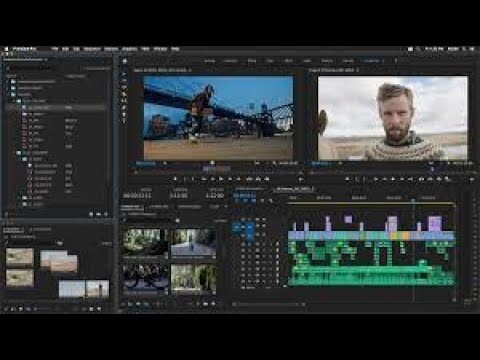Toggle Linked Selection in the Timeline header

pyautogui.click(x=254, y=201)
